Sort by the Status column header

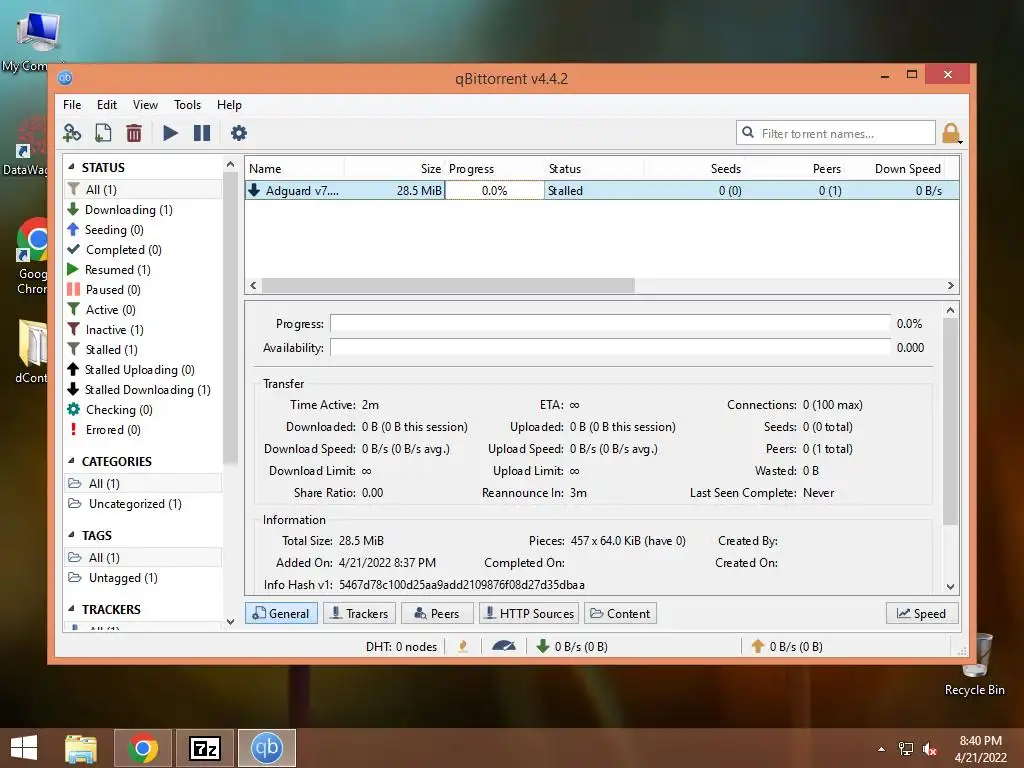[x=594, y=168]
